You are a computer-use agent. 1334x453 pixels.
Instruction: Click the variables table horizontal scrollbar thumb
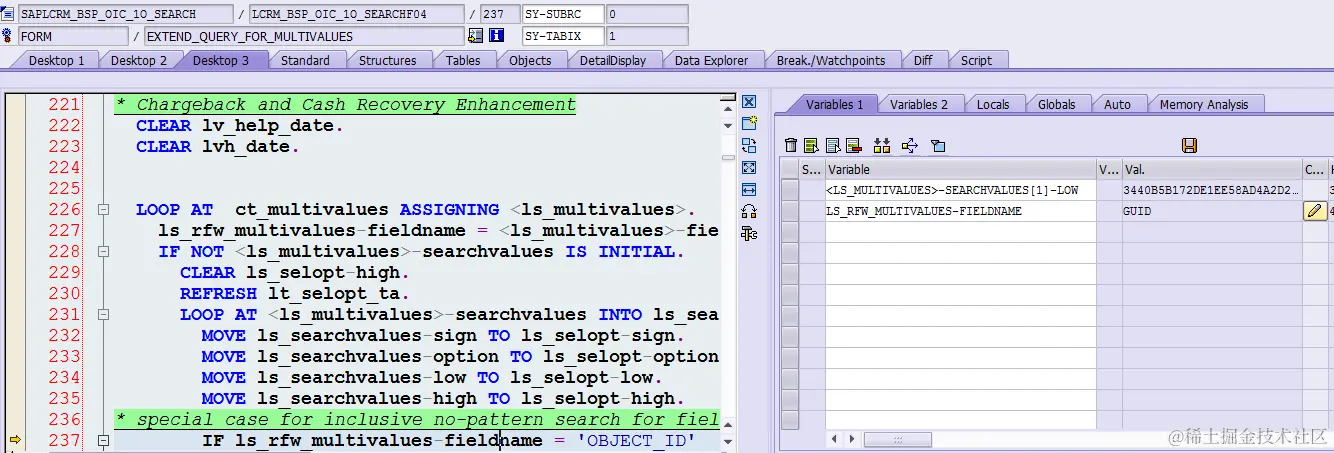(897, 440)
